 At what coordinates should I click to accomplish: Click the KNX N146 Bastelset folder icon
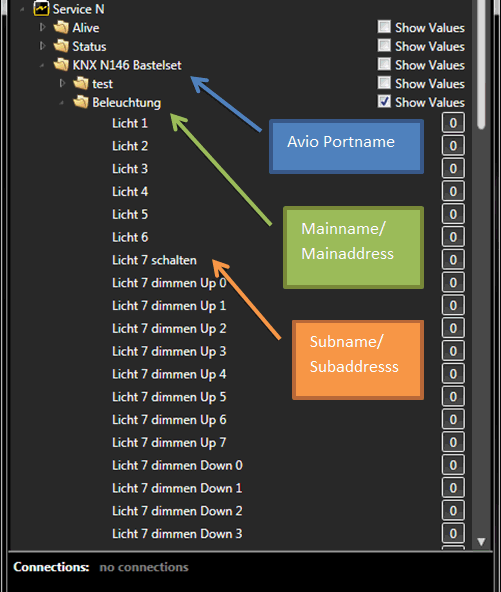point(61,65)
